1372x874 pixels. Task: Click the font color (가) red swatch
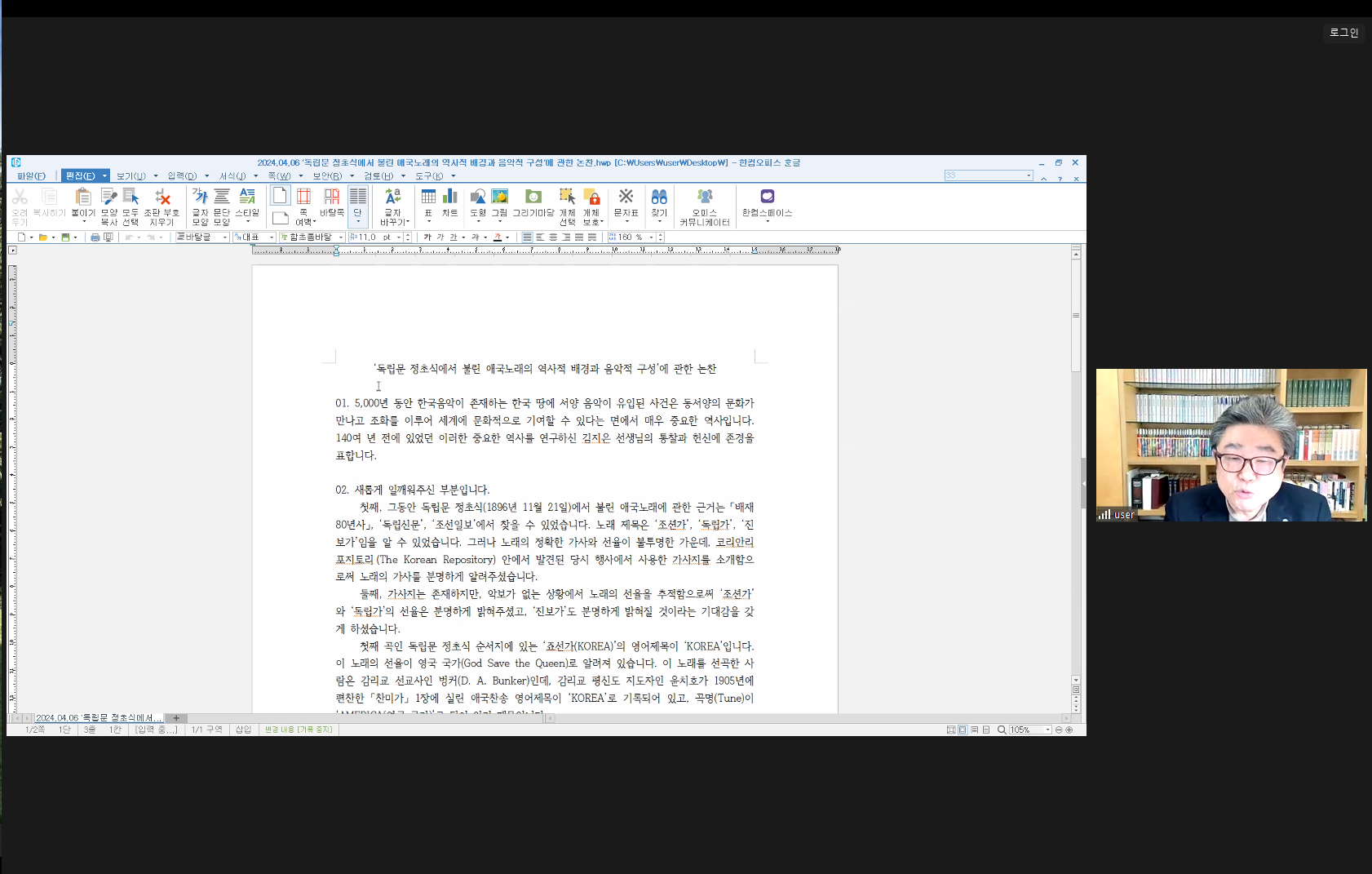coord(498,237)
